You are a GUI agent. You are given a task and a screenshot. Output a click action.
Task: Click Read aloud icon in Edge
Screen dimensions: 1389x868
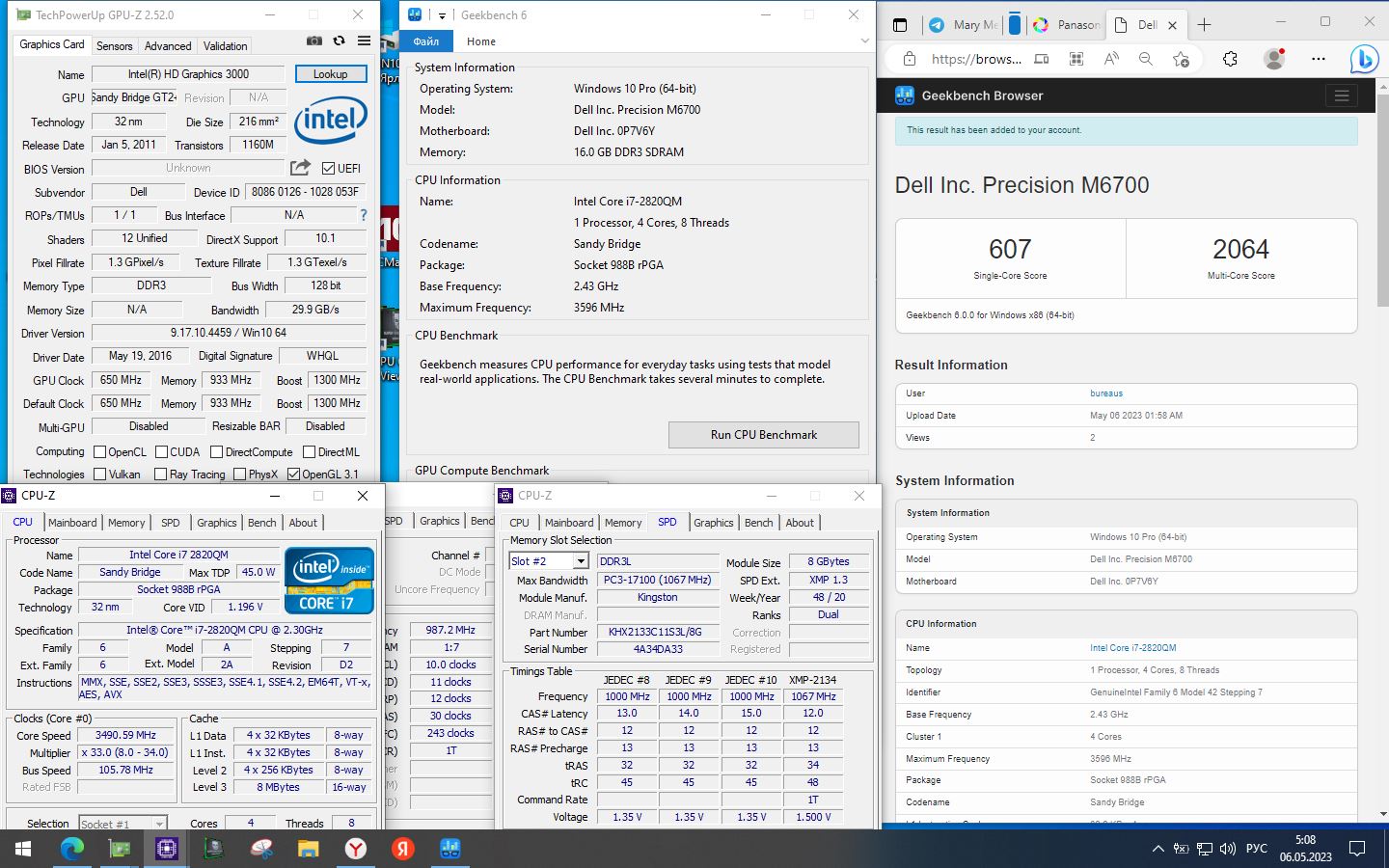click(1111, 59)
